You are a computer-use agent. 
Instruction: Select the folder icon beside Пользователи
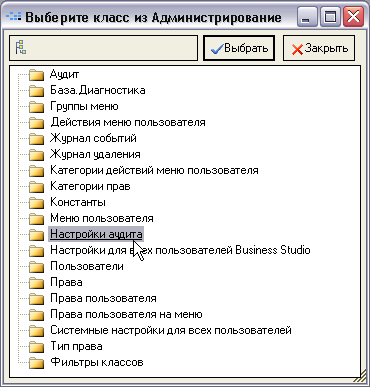click(36, 267)
